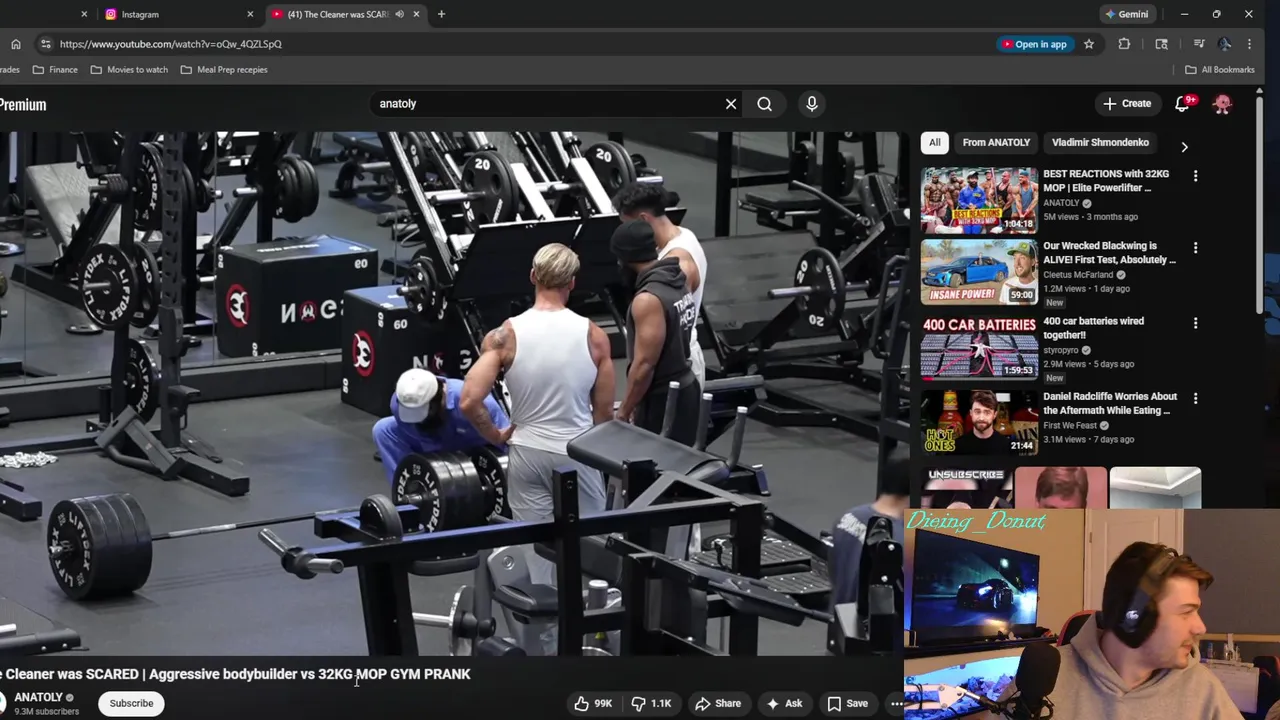Go to the browser home page icon
The width and height of the screenshot is (1280, 720).
coord(16,44)
